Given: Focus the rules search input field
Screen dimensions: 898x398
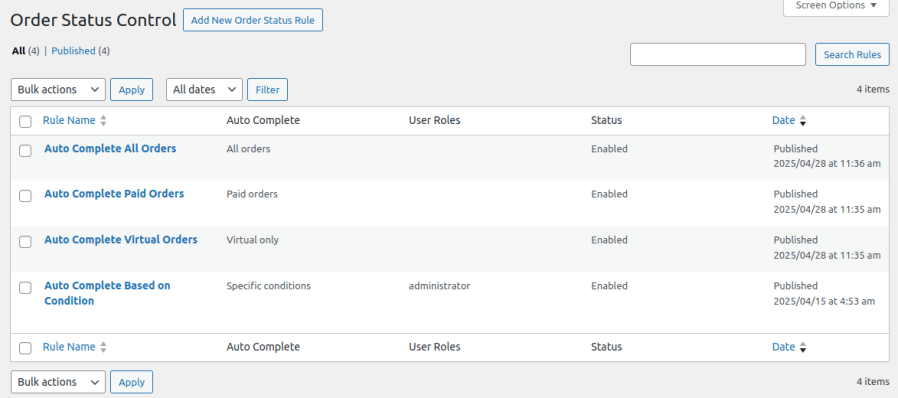Looking at the screenshot, I should tap(718, 54).
